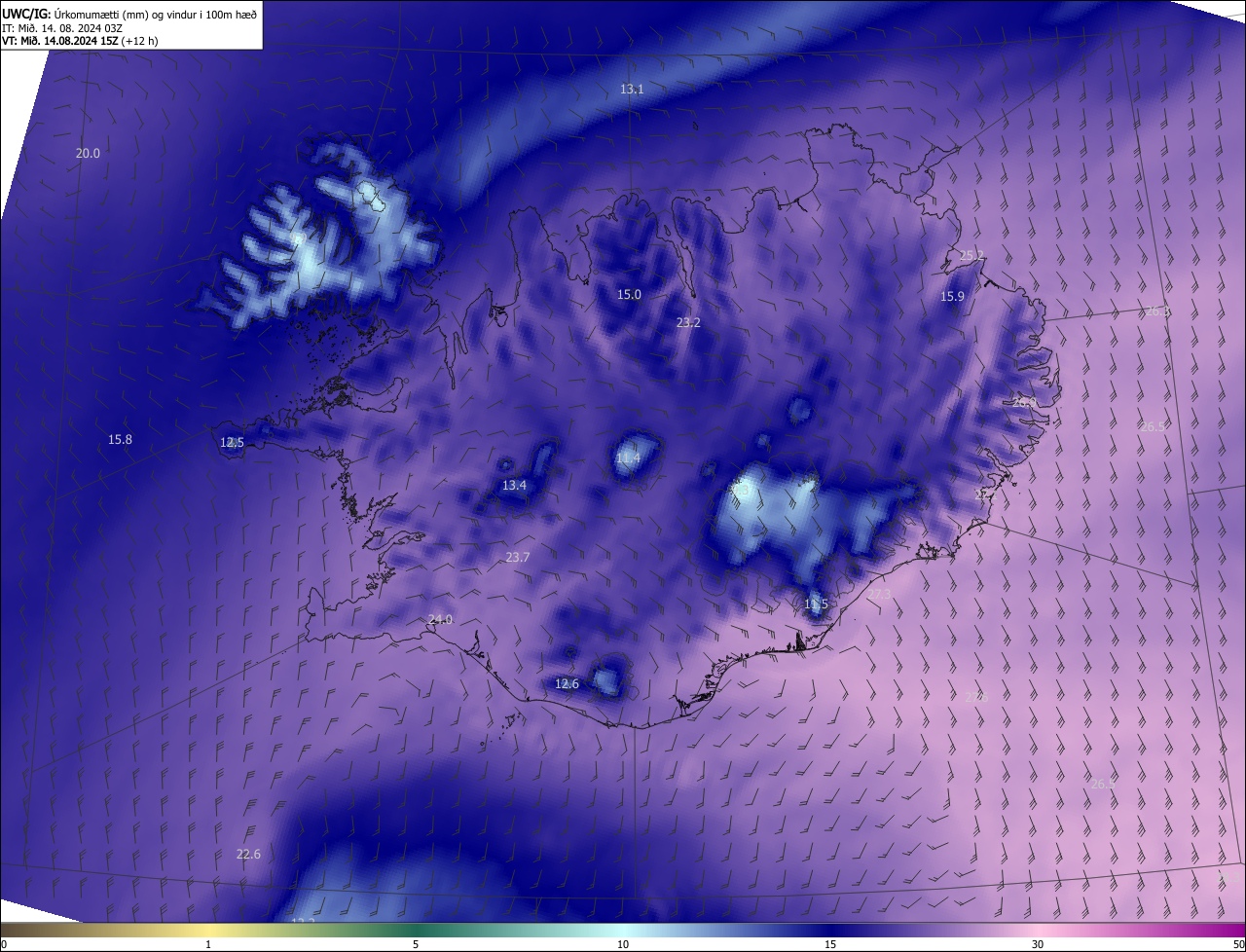Click the 27.3 value label on the map
Image resolution: width=1246 pixels, height=952 pixels.
878,594
